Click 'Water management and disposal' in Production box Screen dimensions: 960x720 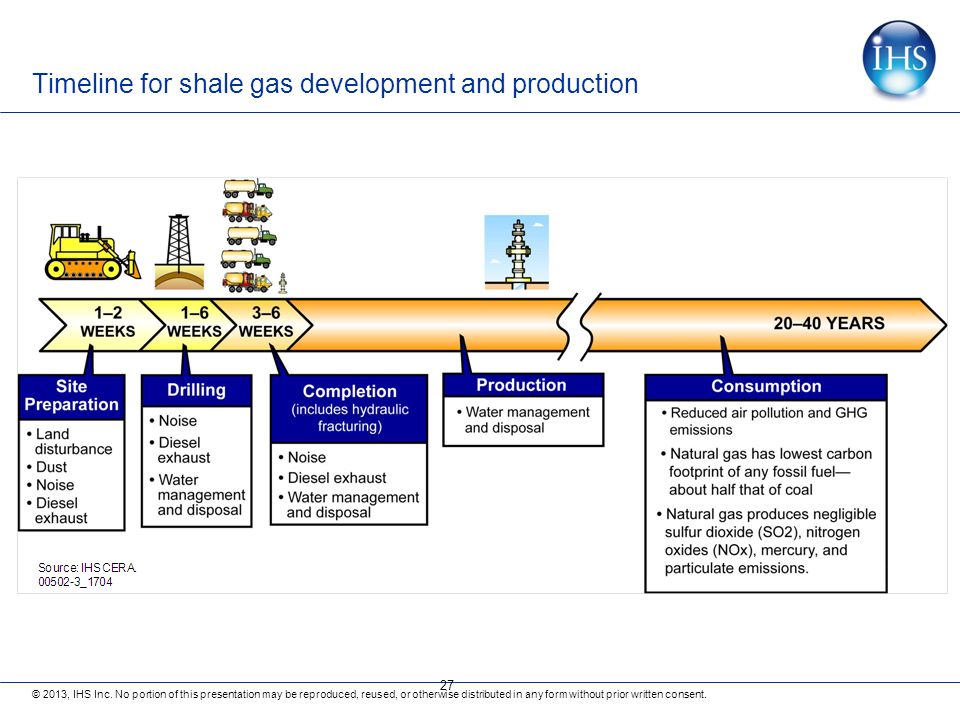click(x=523, y=420)
